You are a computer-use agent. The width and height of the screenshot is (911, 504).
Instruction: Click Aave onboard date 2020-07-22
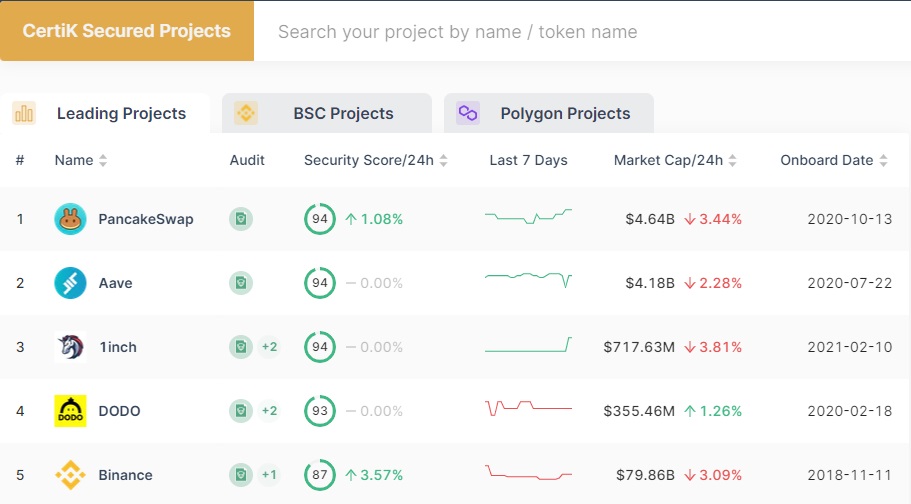(x=849, y=283)
